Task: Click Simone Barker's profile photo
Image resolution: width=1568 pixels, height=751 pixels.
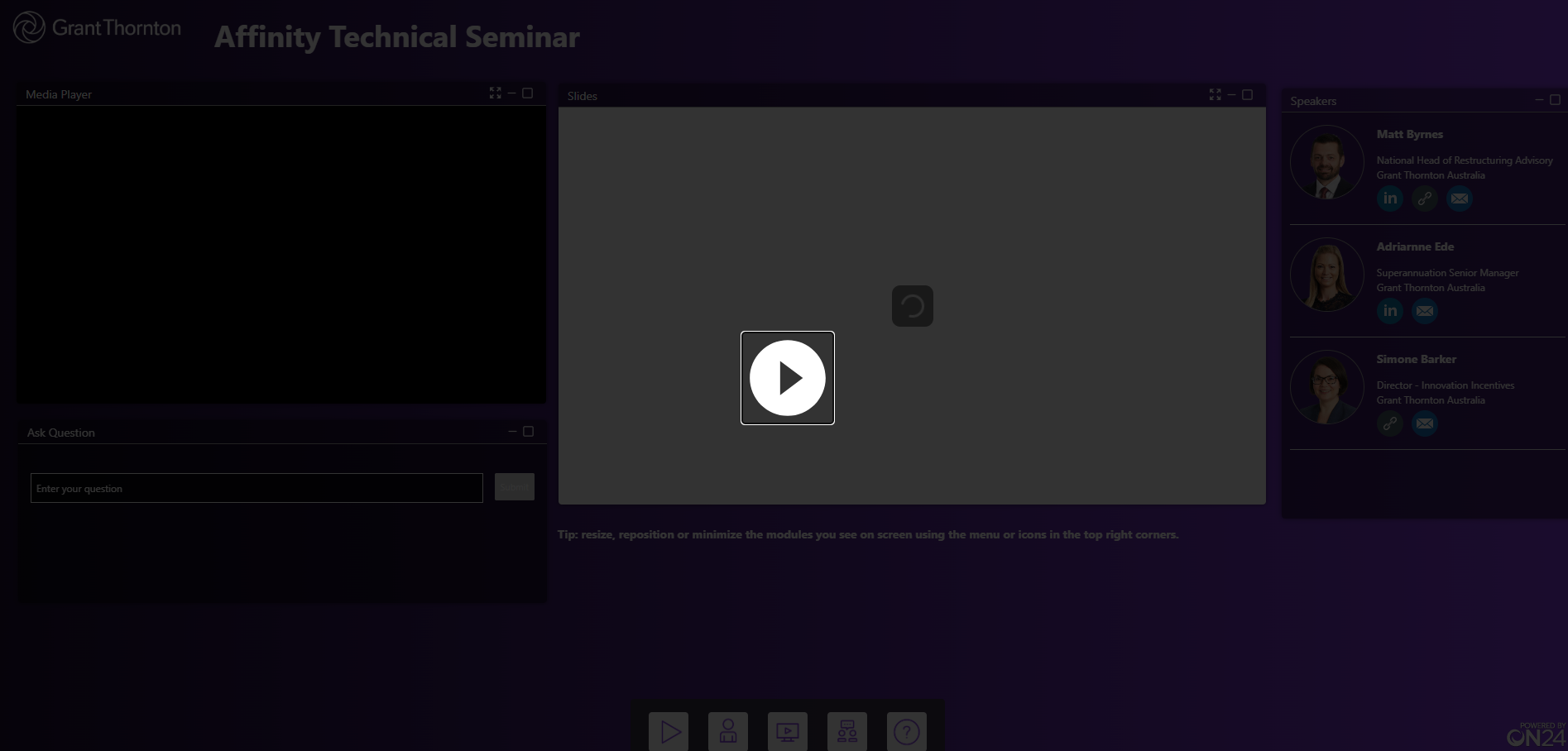Action: (x=1326, y=387)
